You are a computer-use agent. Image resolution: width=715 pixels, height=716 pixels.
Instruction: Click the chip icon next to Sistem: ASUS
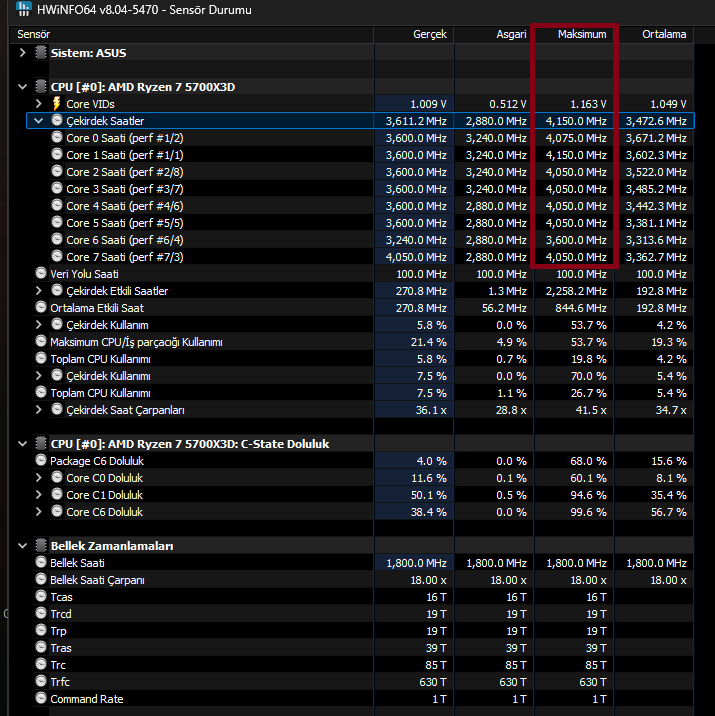click(41, 53)
